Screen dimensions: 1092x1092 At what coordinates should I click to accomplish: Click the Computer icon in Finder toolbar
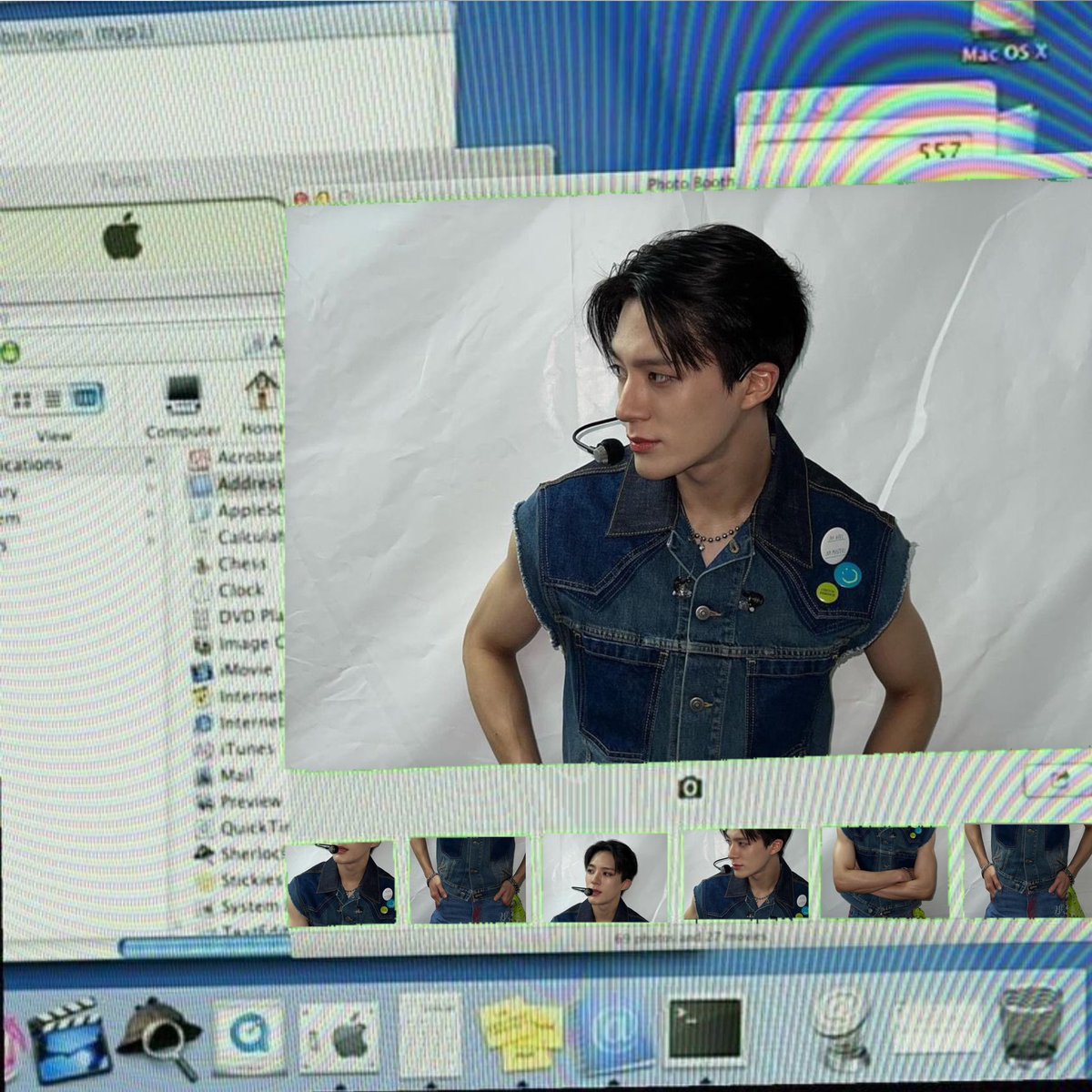coord(183,407)
